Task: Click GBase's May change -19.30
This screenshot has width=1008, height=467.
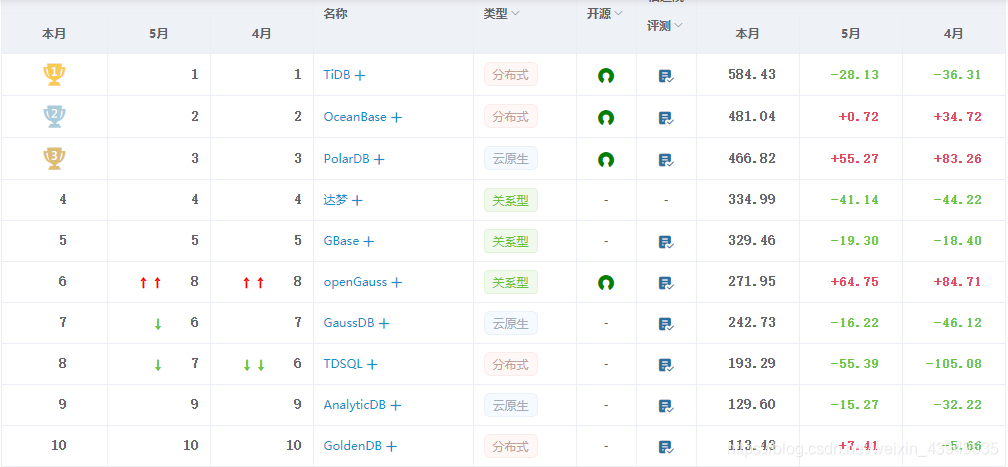Action: pos(854,241)
